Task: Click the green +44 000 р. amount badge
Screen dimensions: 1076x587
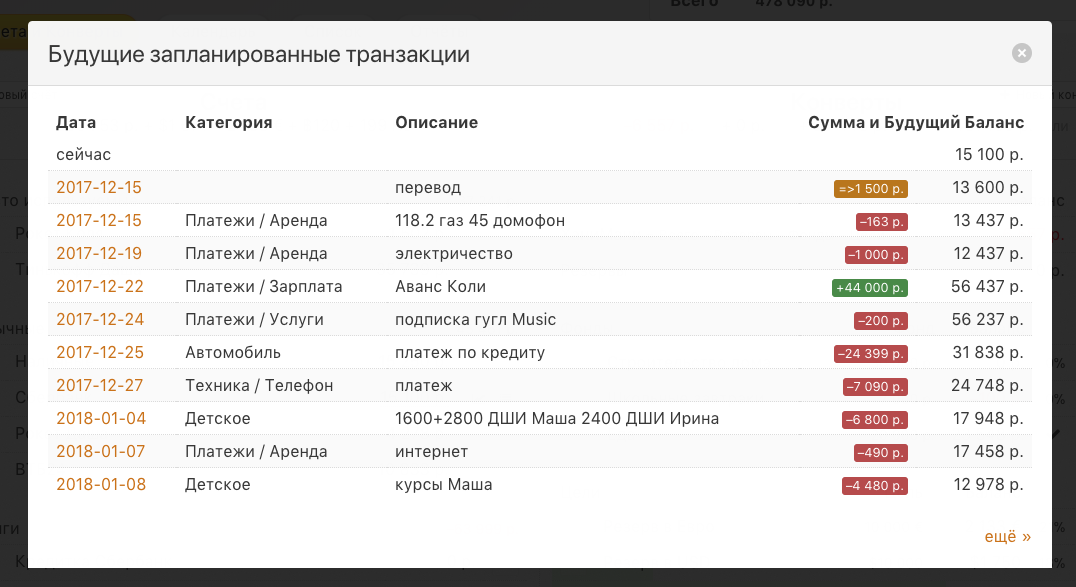Action: click(869, 287)
